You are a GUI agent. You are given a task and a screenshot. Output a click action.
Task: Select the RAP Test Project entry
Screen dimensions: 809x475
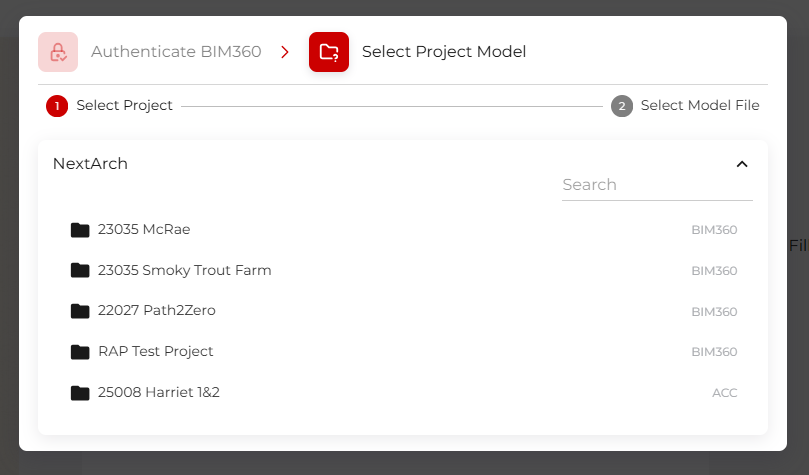155,351
